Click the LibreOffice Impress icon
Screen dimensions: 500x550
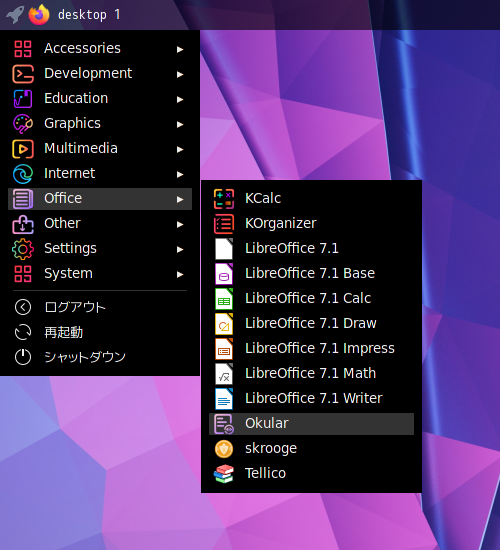click(224, 349)
